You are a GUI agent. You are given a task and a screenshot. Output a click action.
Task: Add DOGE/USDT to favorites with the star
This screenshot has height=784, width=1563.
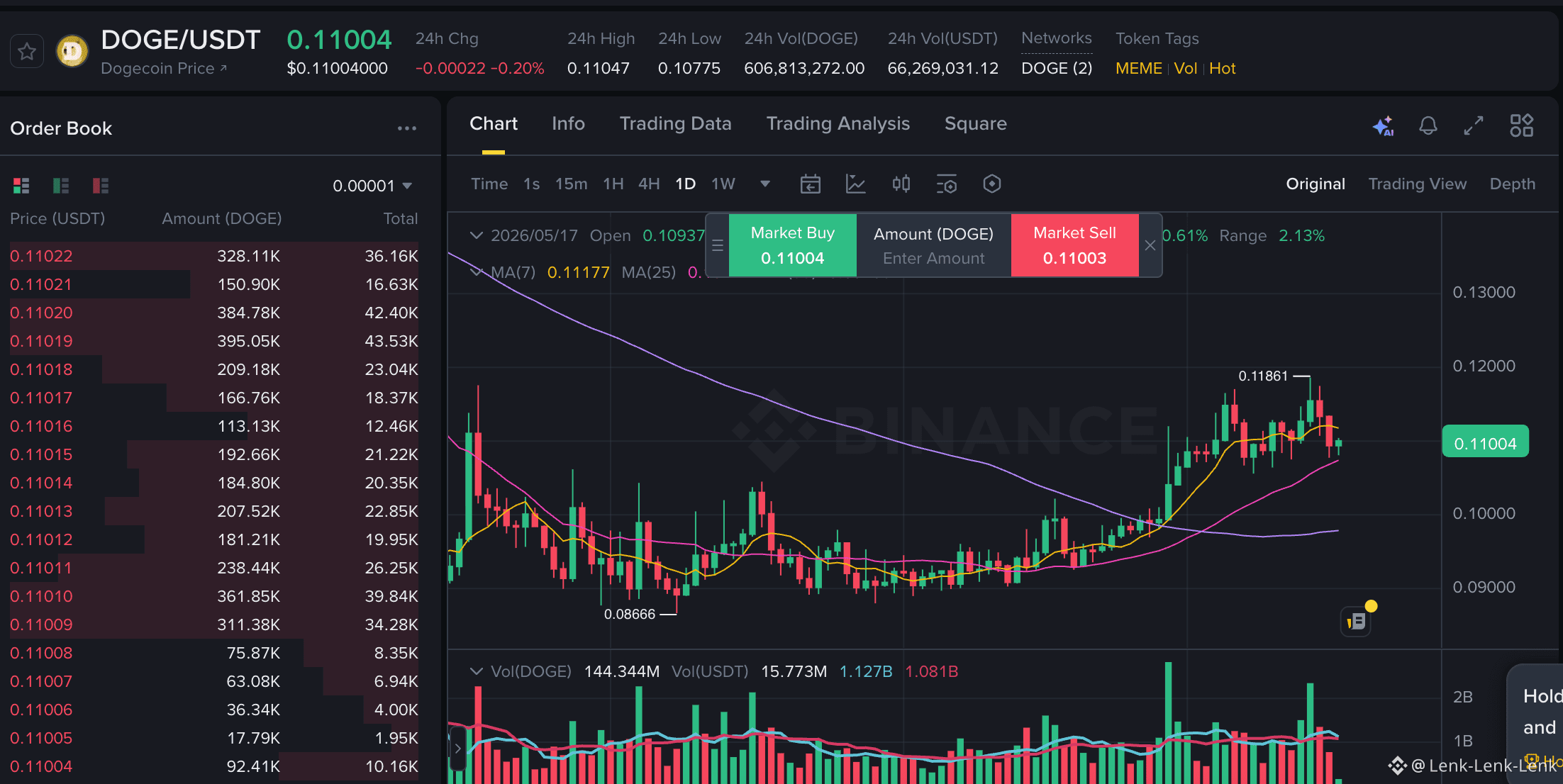pos(27,52)
